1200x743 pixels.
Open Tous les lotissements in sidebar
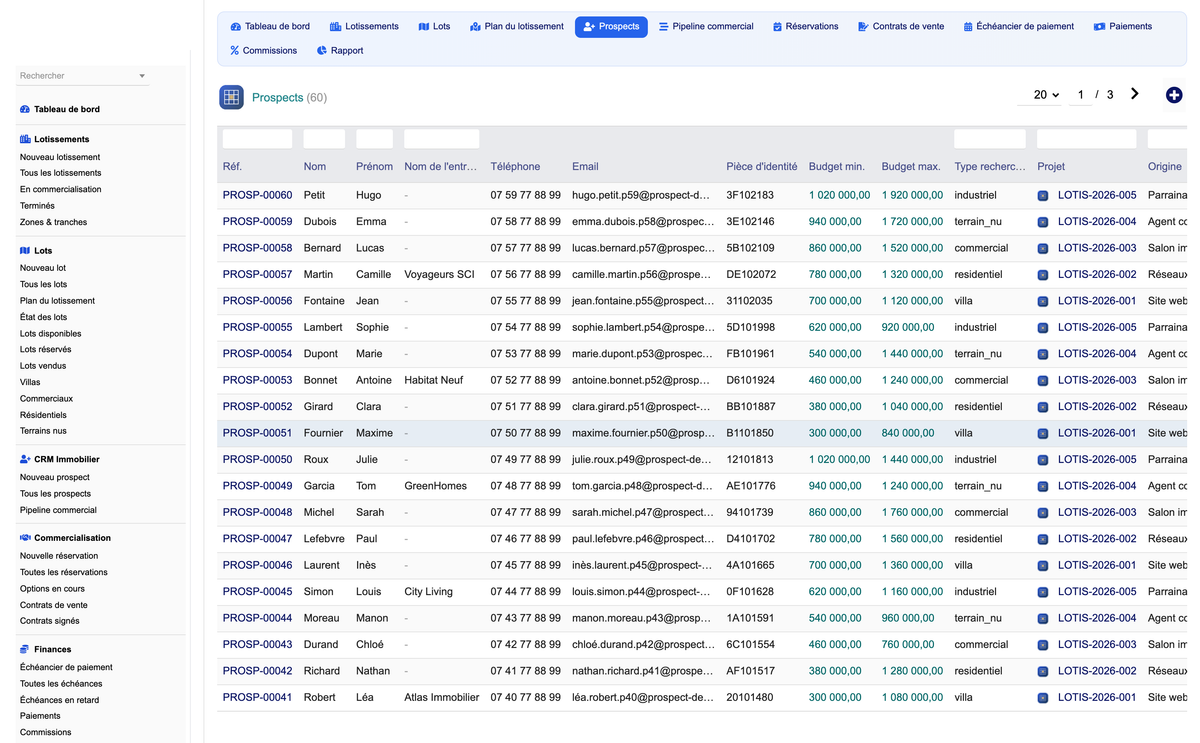click(61, 173)
